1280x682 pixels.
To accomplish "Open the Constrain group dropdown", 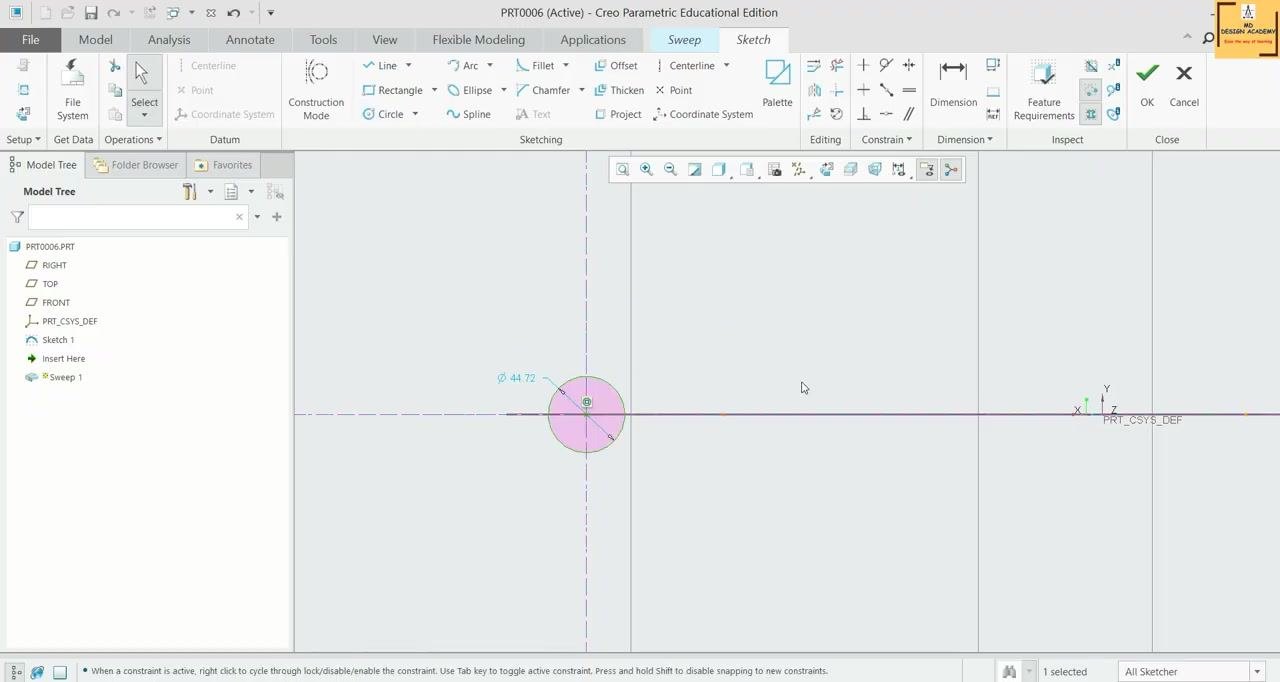I will tap(887, 140).
